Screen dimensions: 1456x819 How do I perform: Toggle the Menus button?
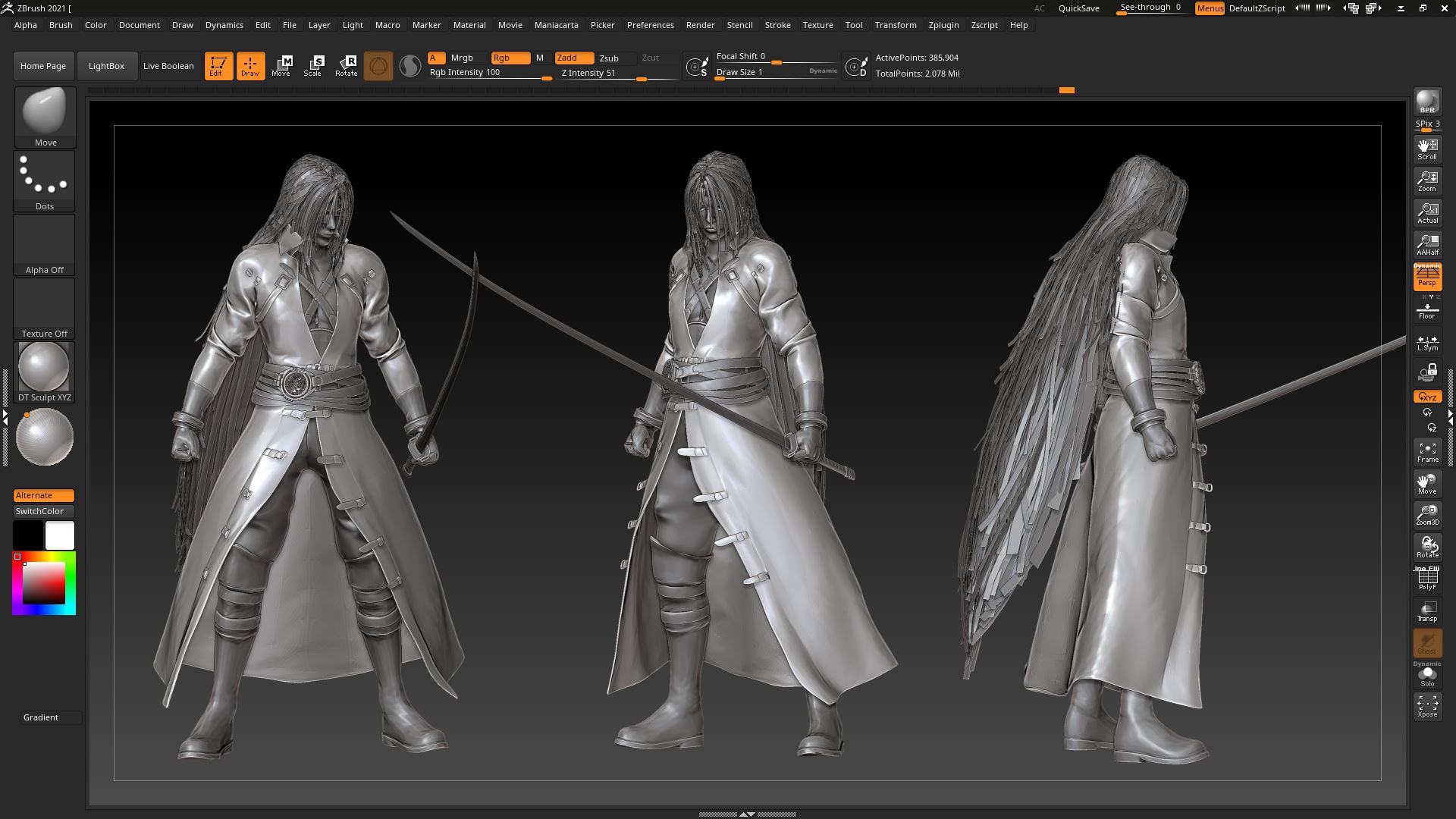[x=1210, y=8]
